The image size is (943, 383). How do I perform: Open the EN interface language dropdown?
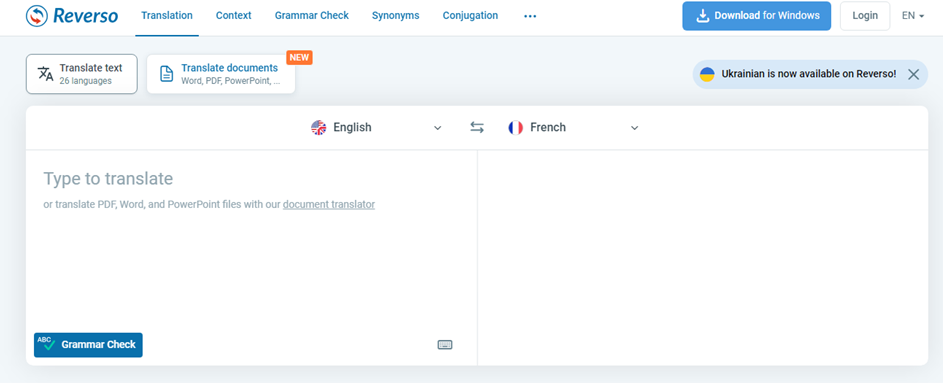point(913,16)
